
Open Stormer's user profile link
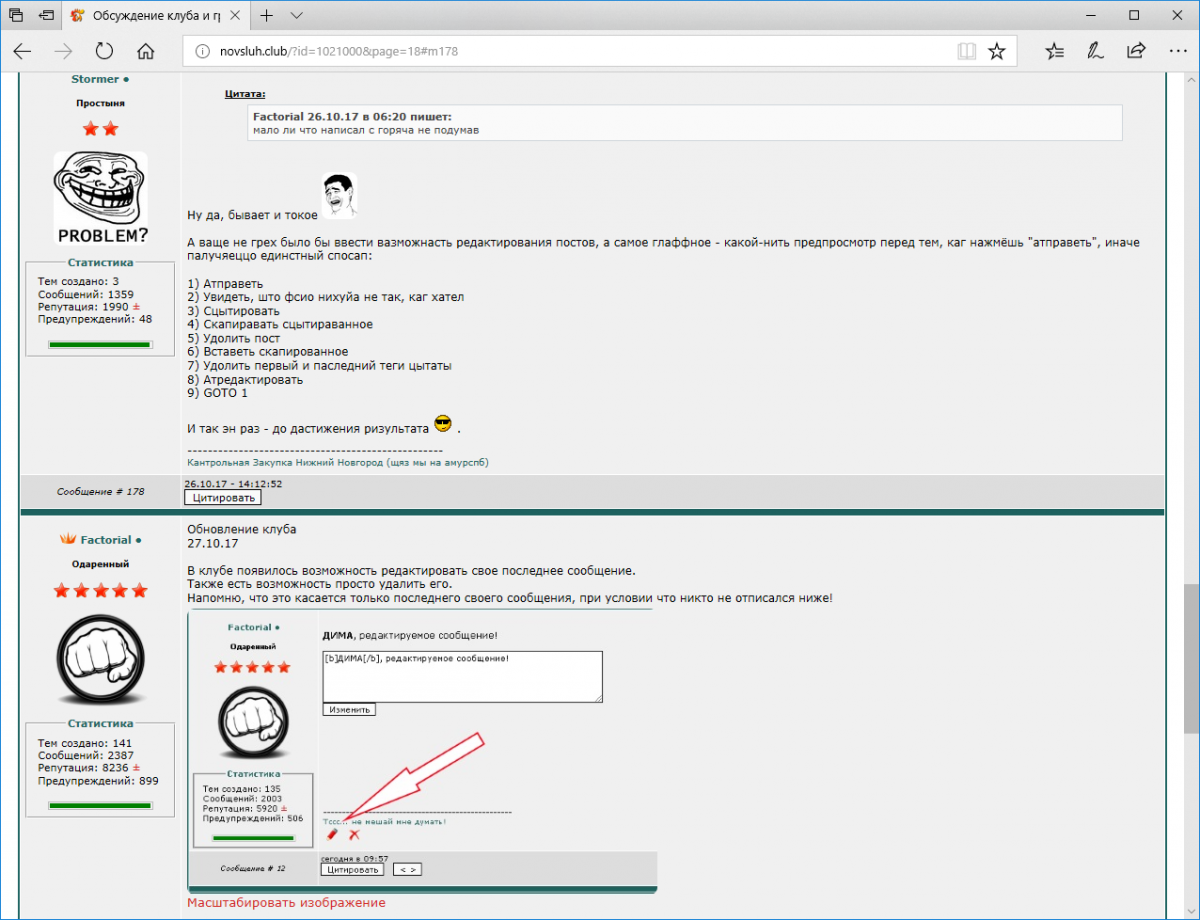coord(95,79)
